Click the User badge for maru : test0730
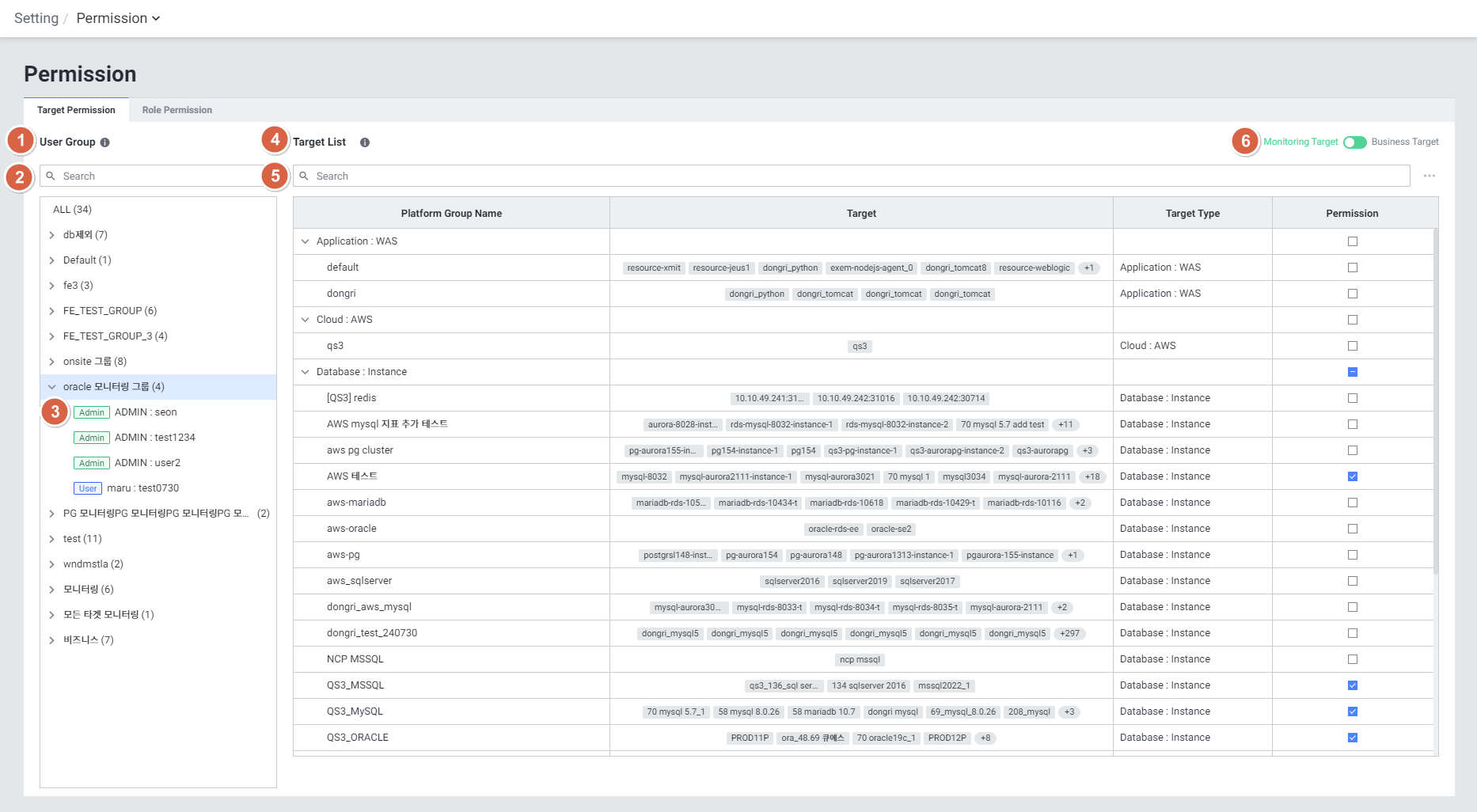 point(88,488)
